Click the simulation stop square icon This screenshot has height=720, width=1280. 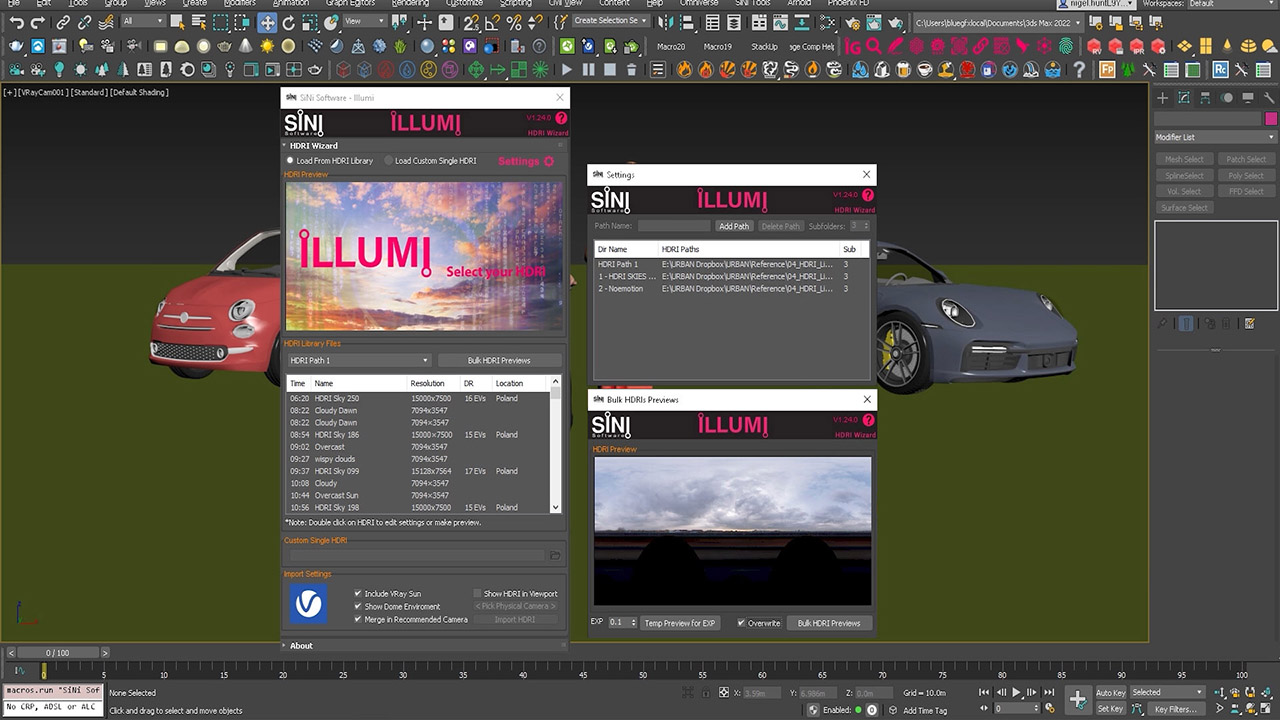point(610,70)
